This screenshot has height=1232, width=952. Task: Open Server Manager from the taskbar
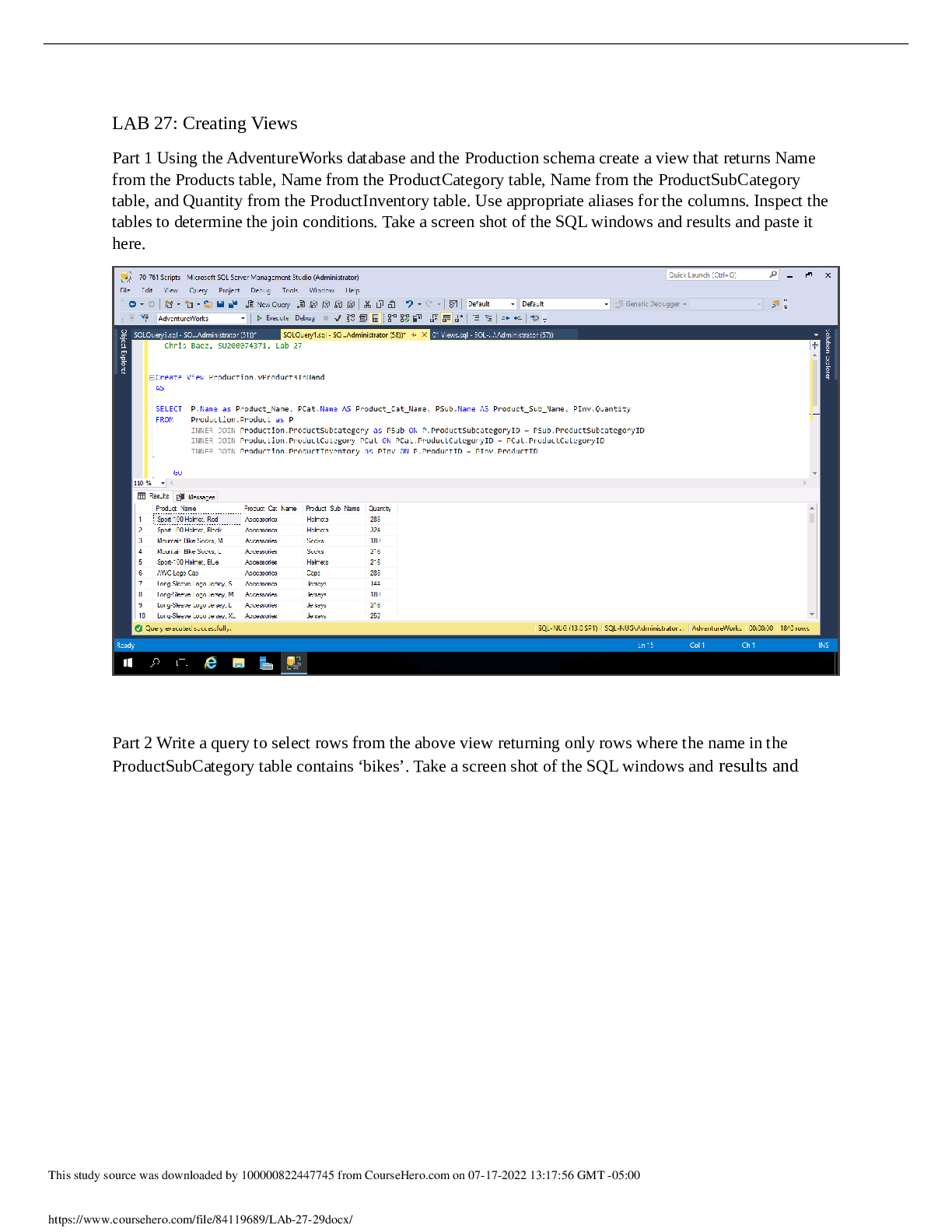click(x=266, y=663)
